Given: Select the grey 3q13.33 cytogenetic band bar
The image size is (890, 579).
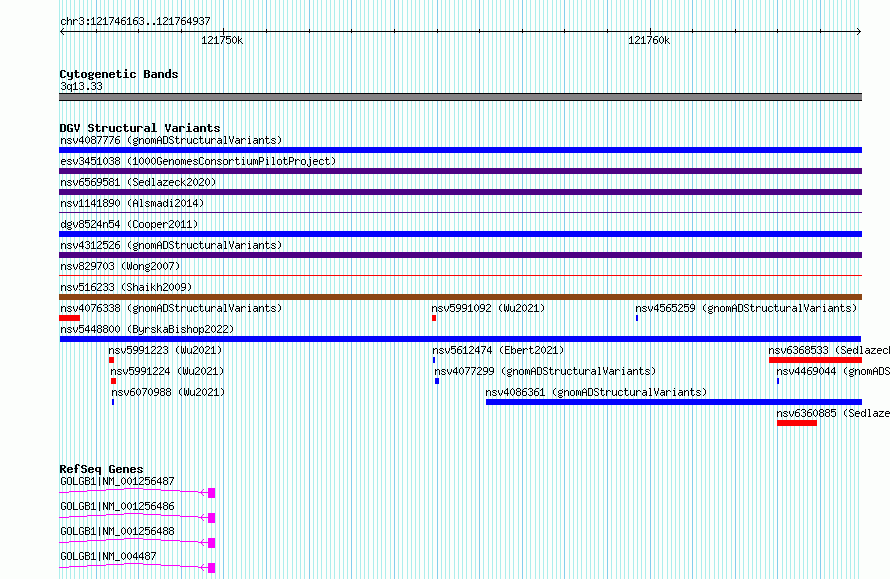Looking at the screenshot, I should pos(460,97).
